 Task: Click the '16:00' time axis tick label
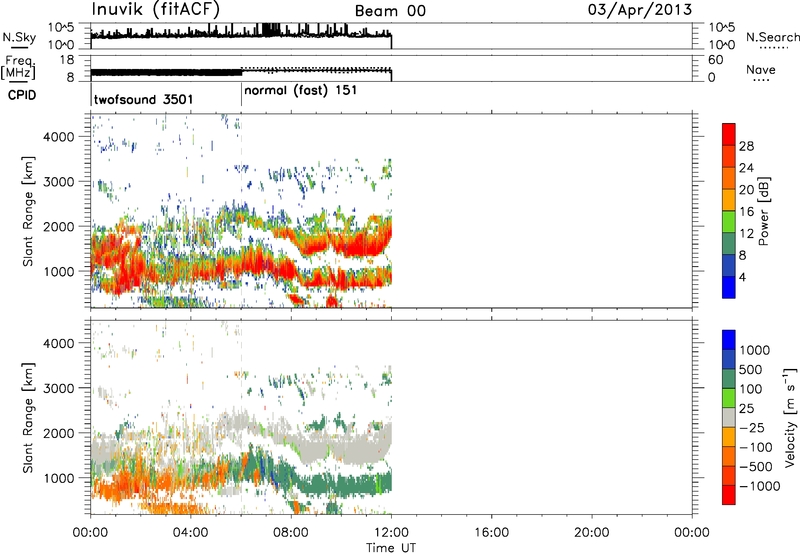(491, 533)
